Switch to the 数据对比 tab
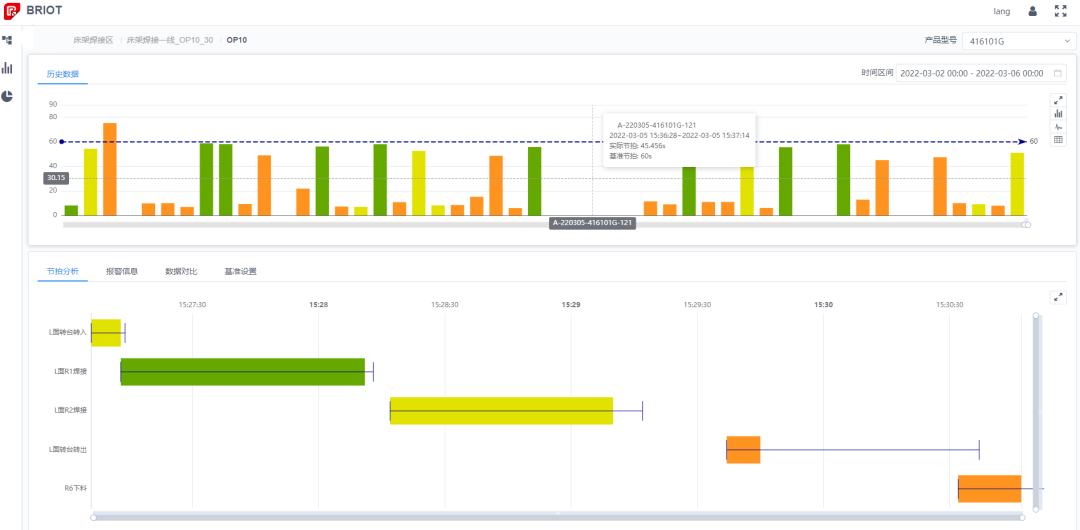 point(181,271)
